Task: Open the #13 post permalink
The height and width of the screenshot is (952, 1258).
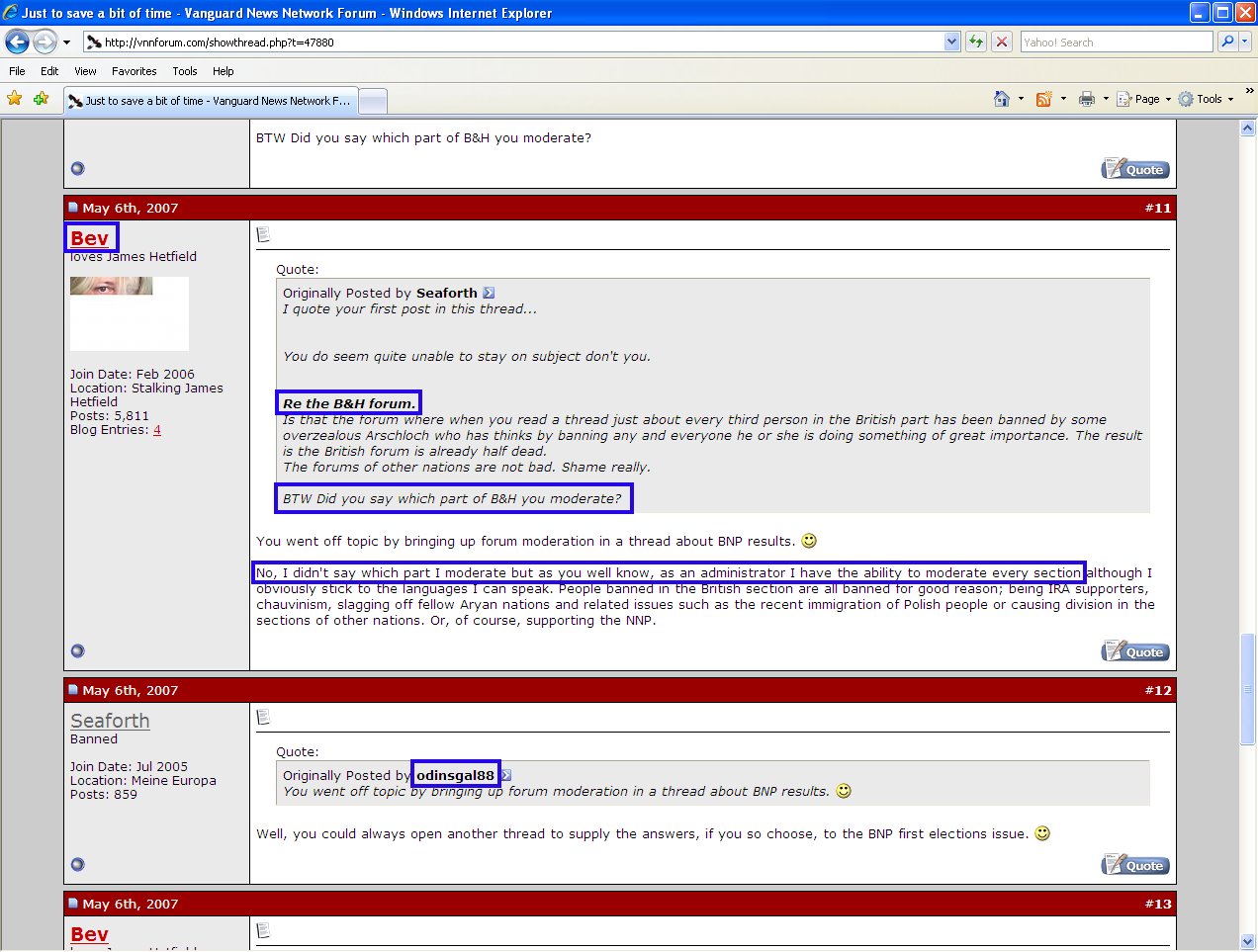Action: [x=1157, y=904]
